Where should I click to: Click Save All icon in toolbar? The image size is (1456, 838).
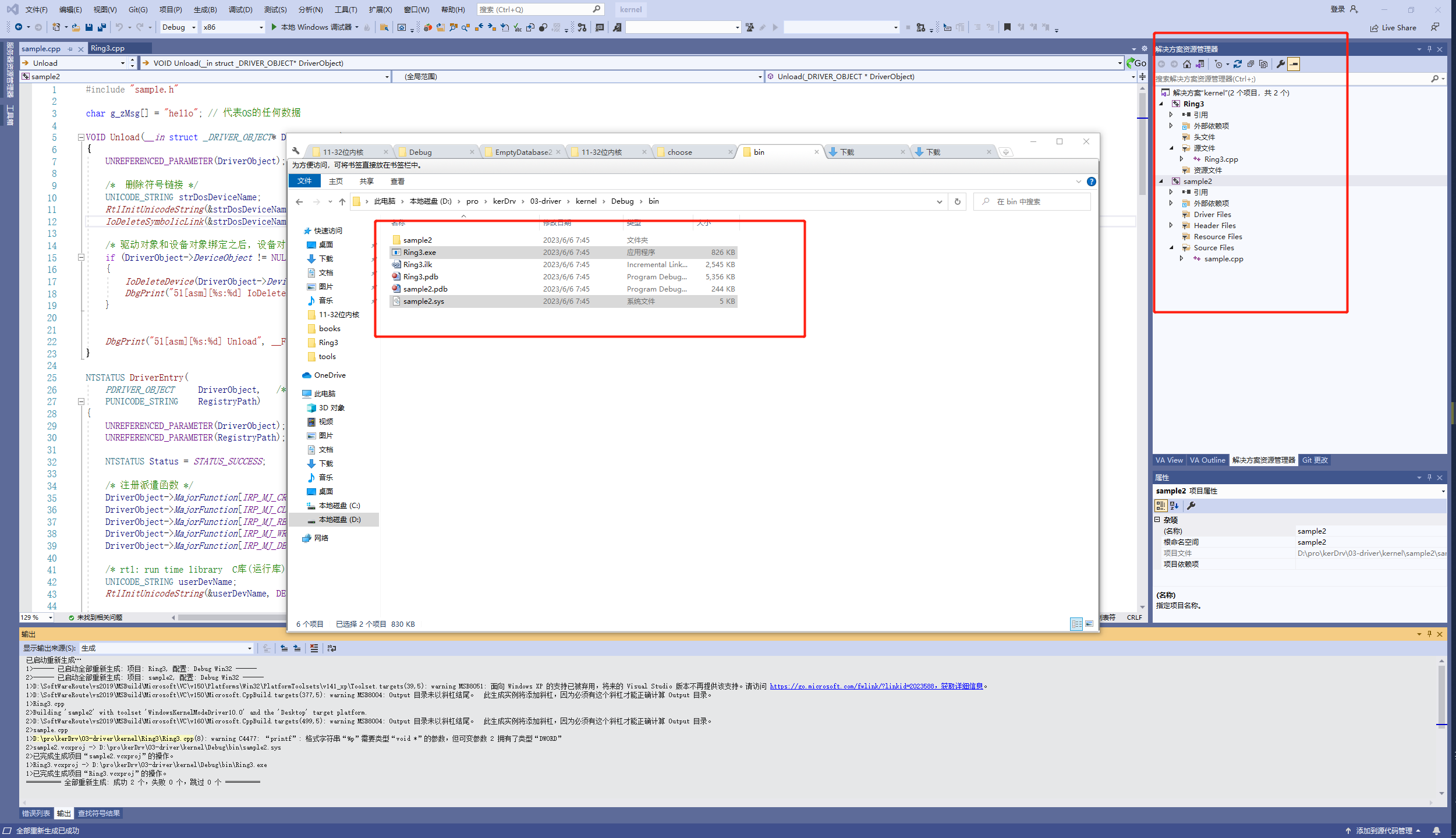click(x=102, y=27)
